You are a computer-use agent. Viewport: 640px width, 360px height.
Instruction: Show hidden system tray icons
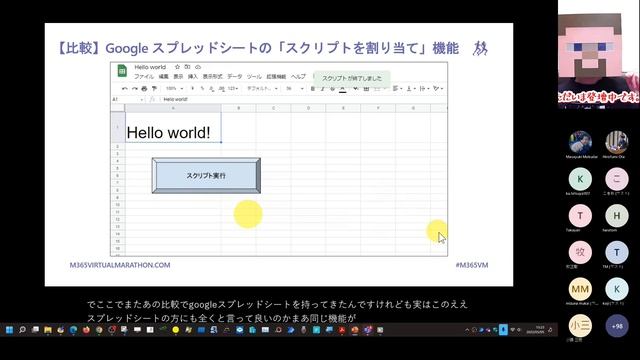[467, 330]
